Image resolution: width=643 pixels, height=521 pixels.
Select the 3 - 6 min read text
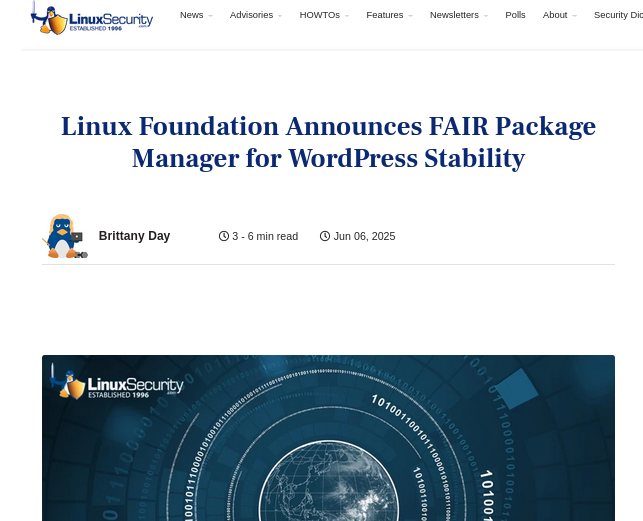point(265,236)
